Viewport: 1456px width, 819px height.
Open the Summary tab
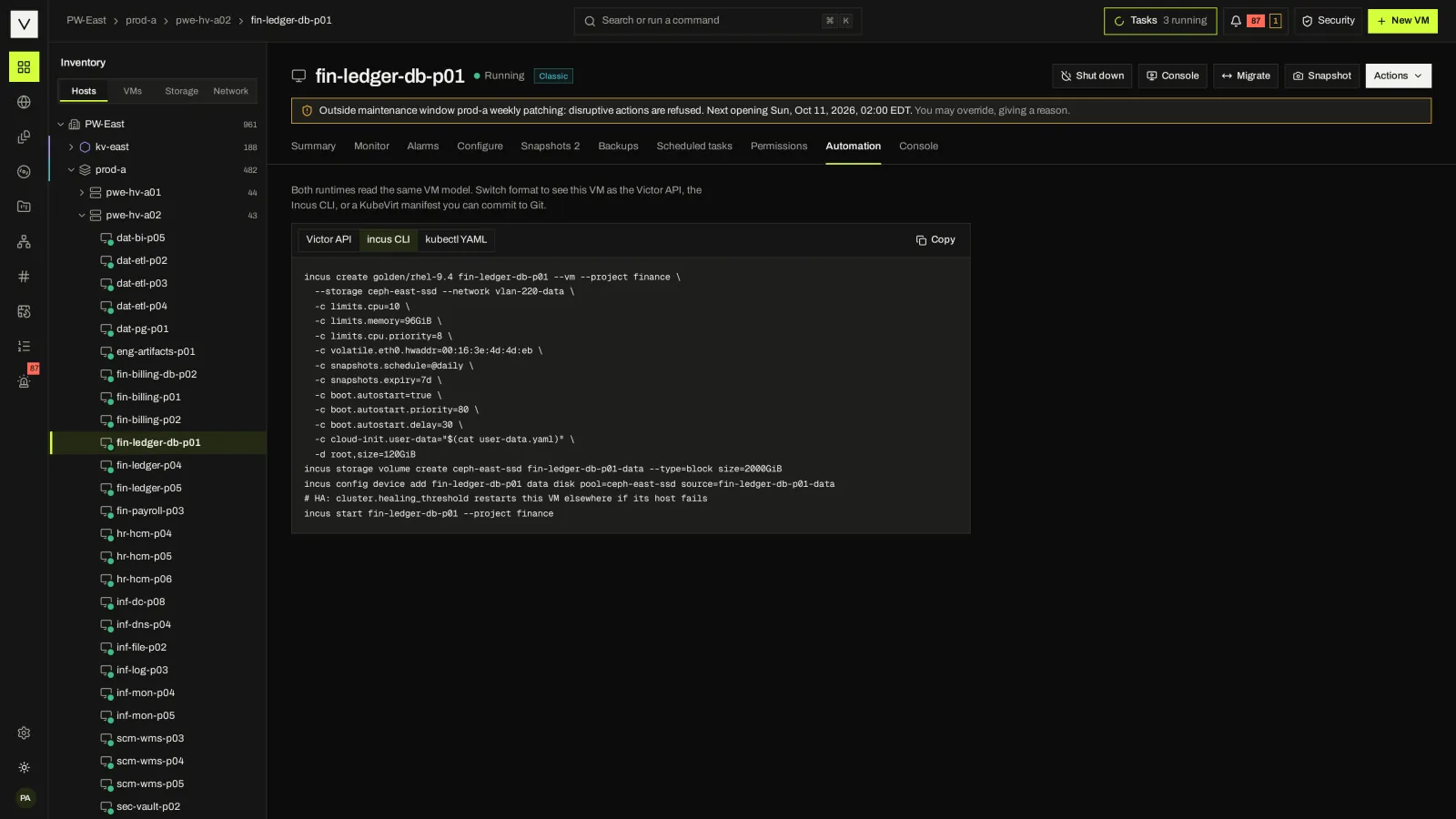point(313,147)
